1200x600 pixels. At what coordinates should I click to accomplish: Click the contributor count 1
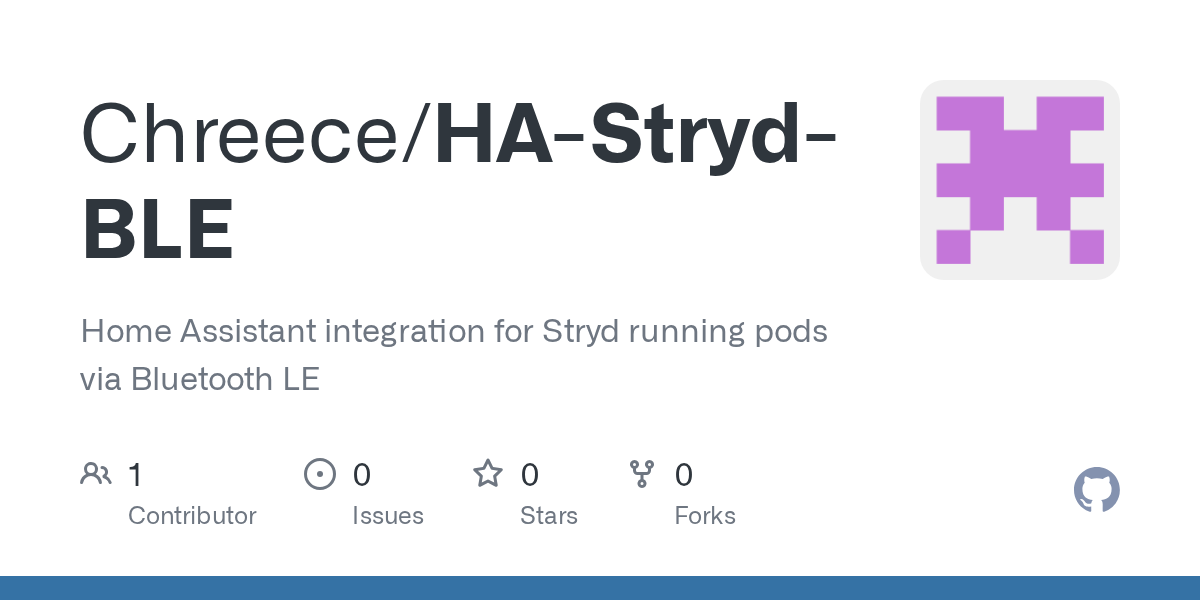135,474
